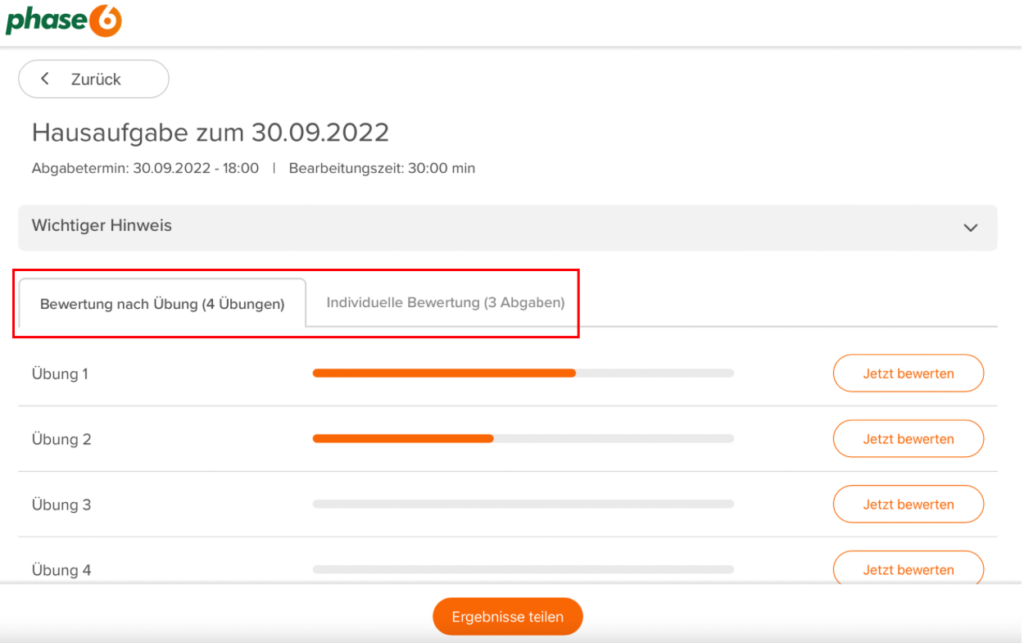
Task: Select the Übung 2 row label
Action: [61, 439]
